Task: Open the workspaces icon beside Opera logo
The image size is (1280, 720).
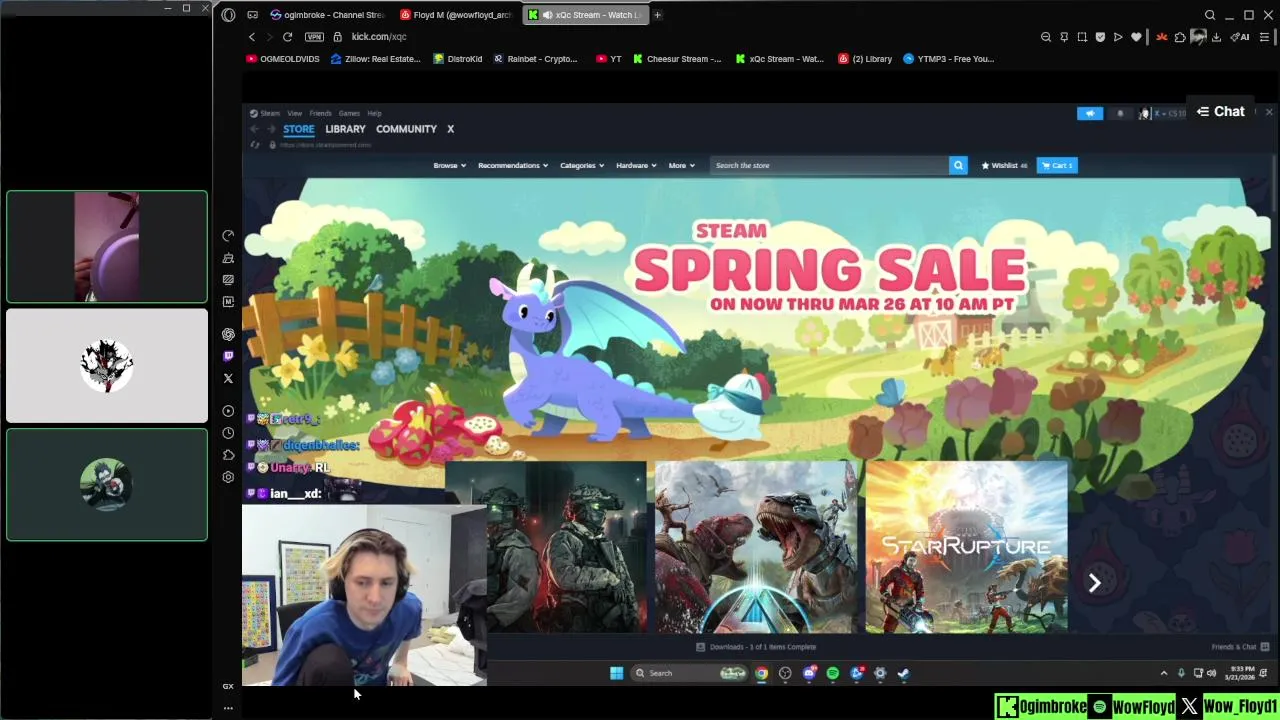Action: point(252,15)
